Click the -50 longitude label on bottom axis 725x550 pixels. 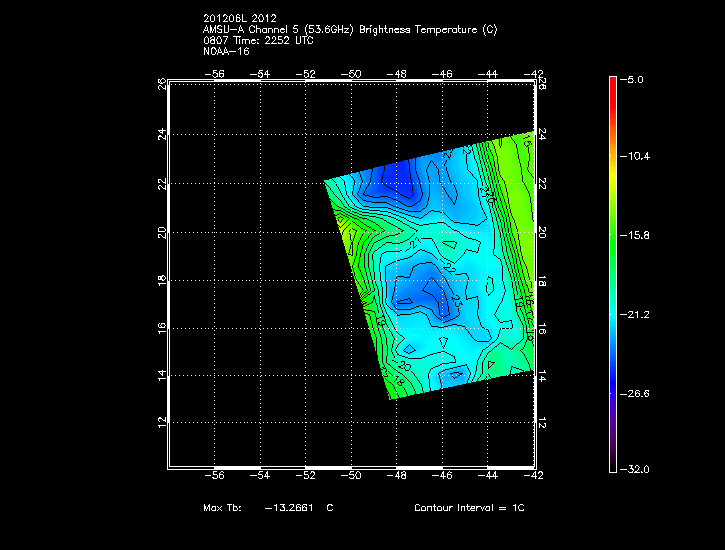pyautogui.click(x=351, y=476)
